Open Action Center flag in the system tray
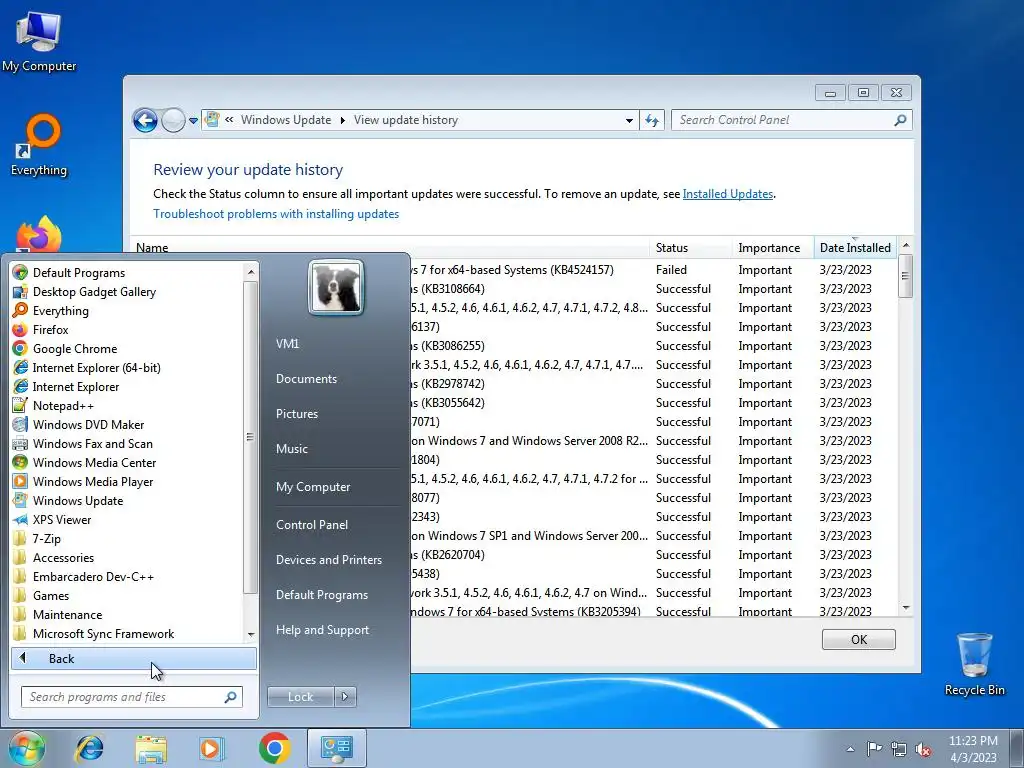This screenshot has width=1024, height=768. [874, 748]
